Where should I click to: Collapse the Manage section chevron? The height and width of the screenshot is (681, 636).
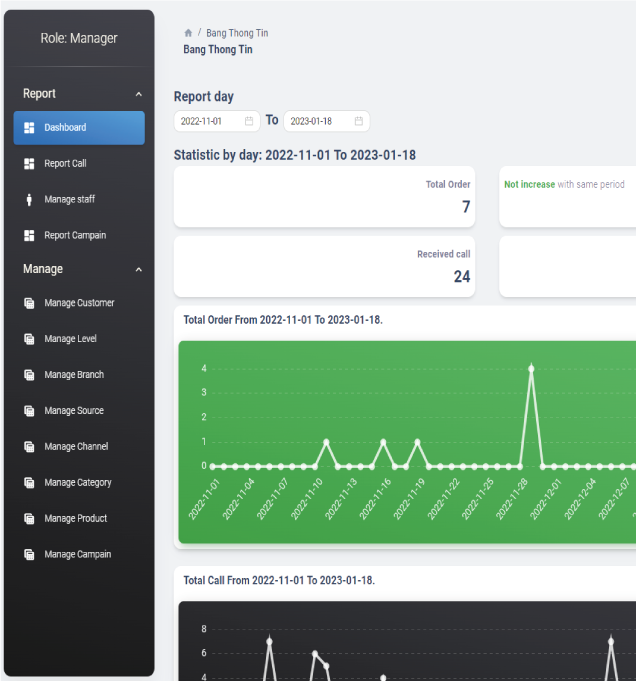[139, 270]
